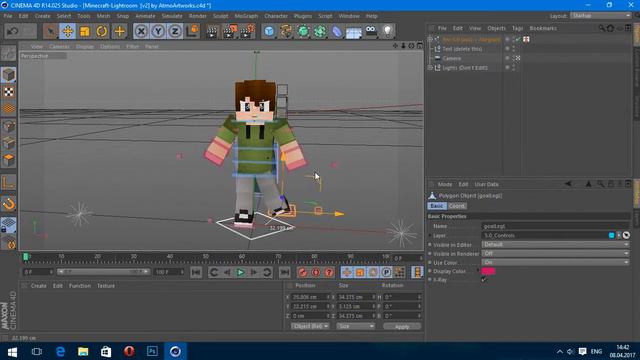Open the Size mode dropdown
This screenshot has height=360, width=640.
click(356, 326)
